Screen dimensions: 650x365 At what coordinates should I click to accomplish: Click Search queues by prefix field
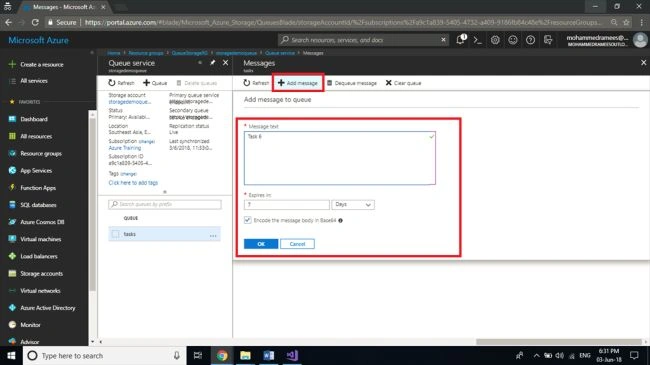point(165,204)
